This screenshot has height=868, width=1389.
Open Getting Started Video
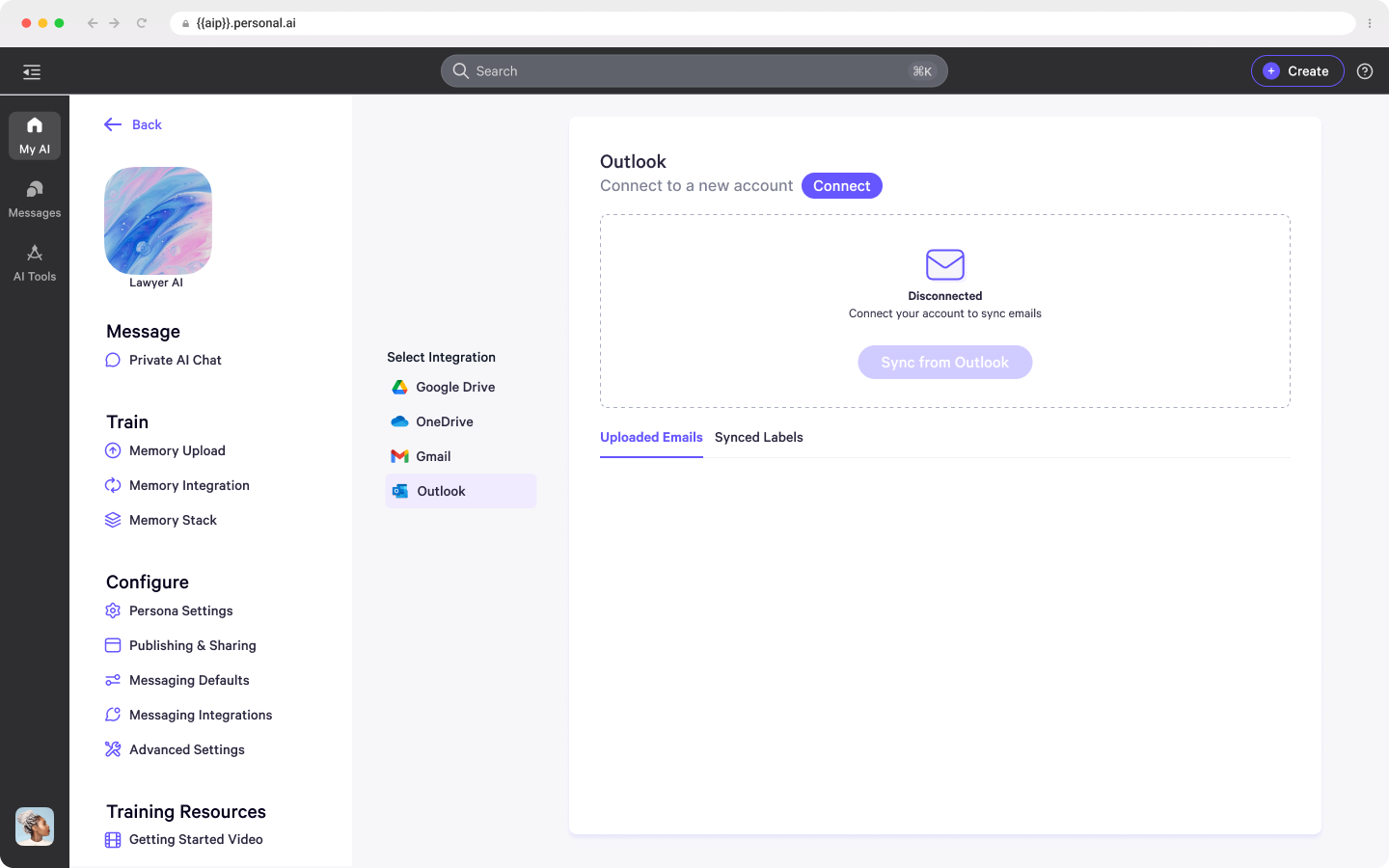[184, 839]
